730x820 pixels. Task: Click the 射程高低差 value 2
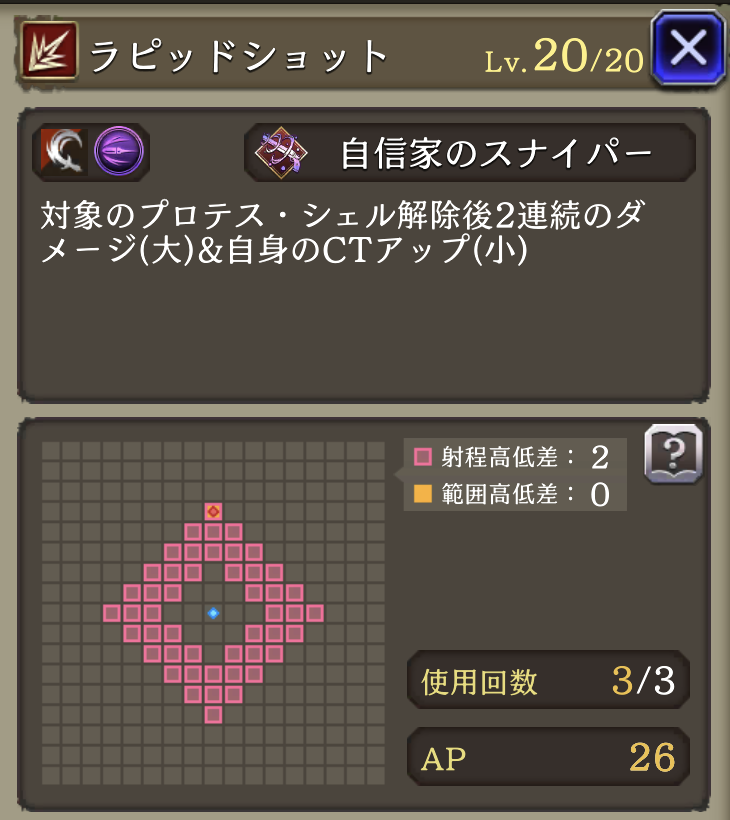(x=600, y=458)
